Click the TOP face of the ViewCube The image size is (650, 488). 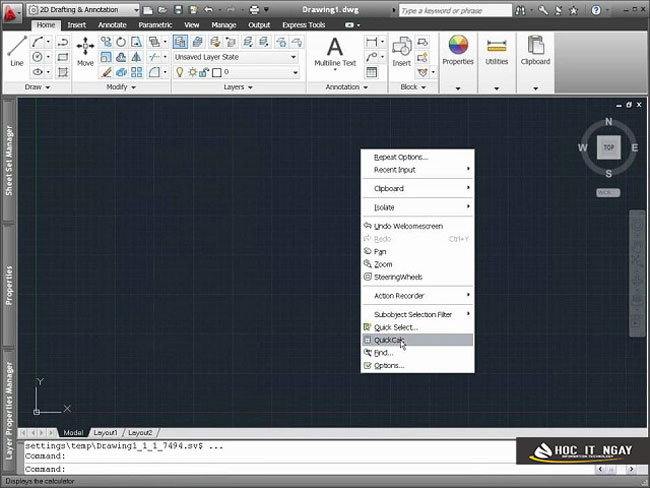point(609,147)
